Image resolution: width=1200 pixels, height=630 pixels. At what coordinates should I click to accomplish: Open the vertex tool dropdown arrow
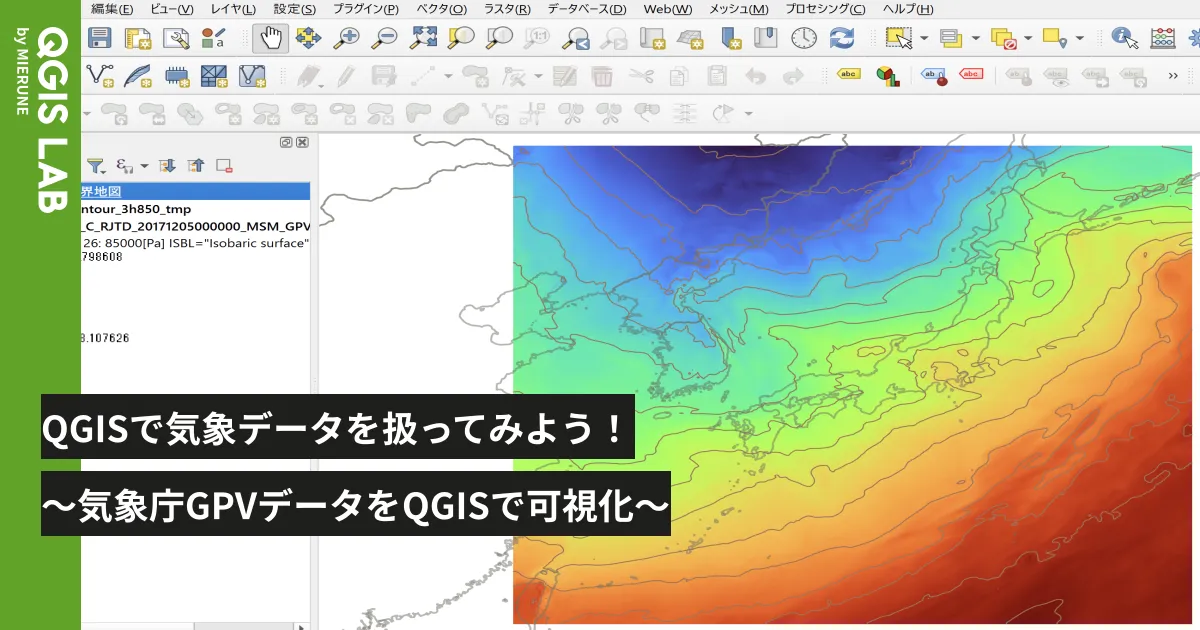(x=537, y=75)
